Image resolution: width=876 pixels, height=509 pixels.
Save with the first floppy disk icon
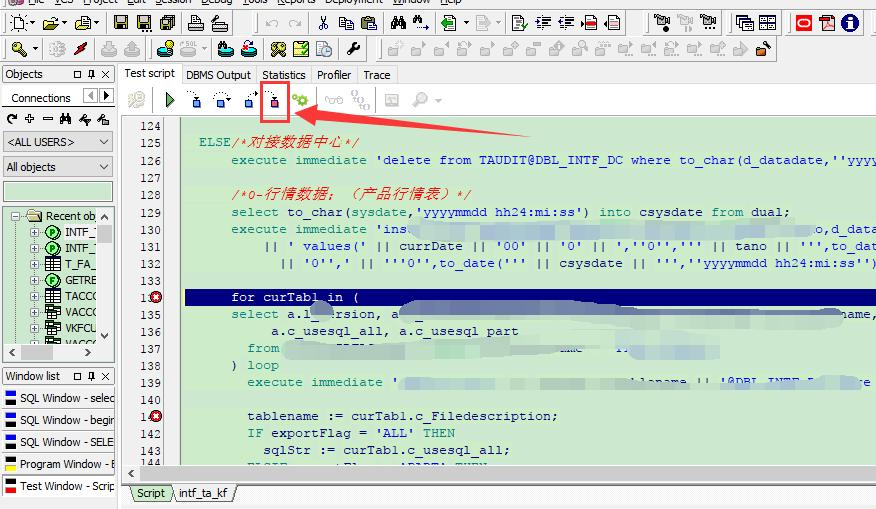121,23
